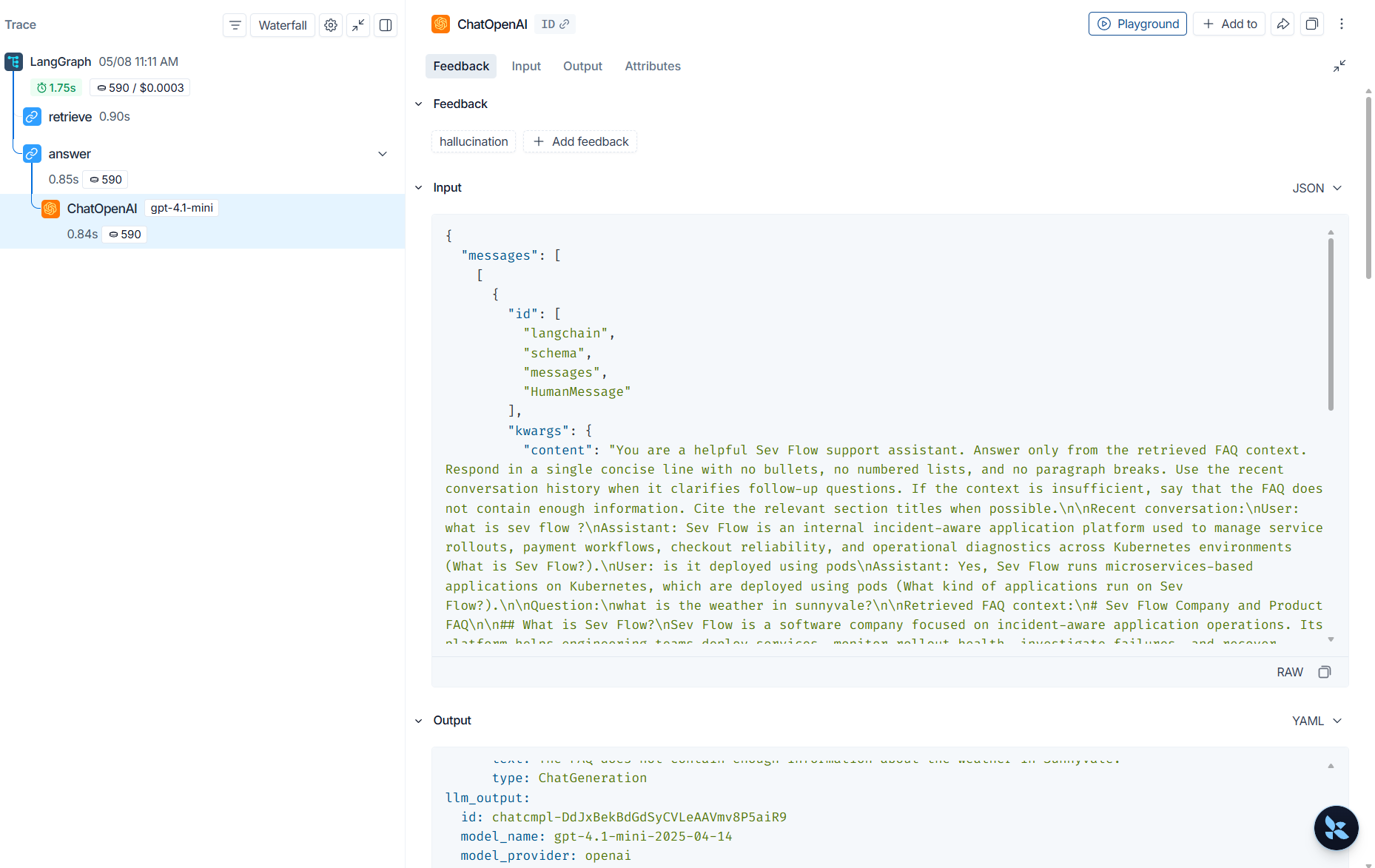Image resolution: width=1375 pixels, height=868 pixels.
Task: Click the 05/08 11:11 AM timestamp
Action: click(x=138, y=61)
